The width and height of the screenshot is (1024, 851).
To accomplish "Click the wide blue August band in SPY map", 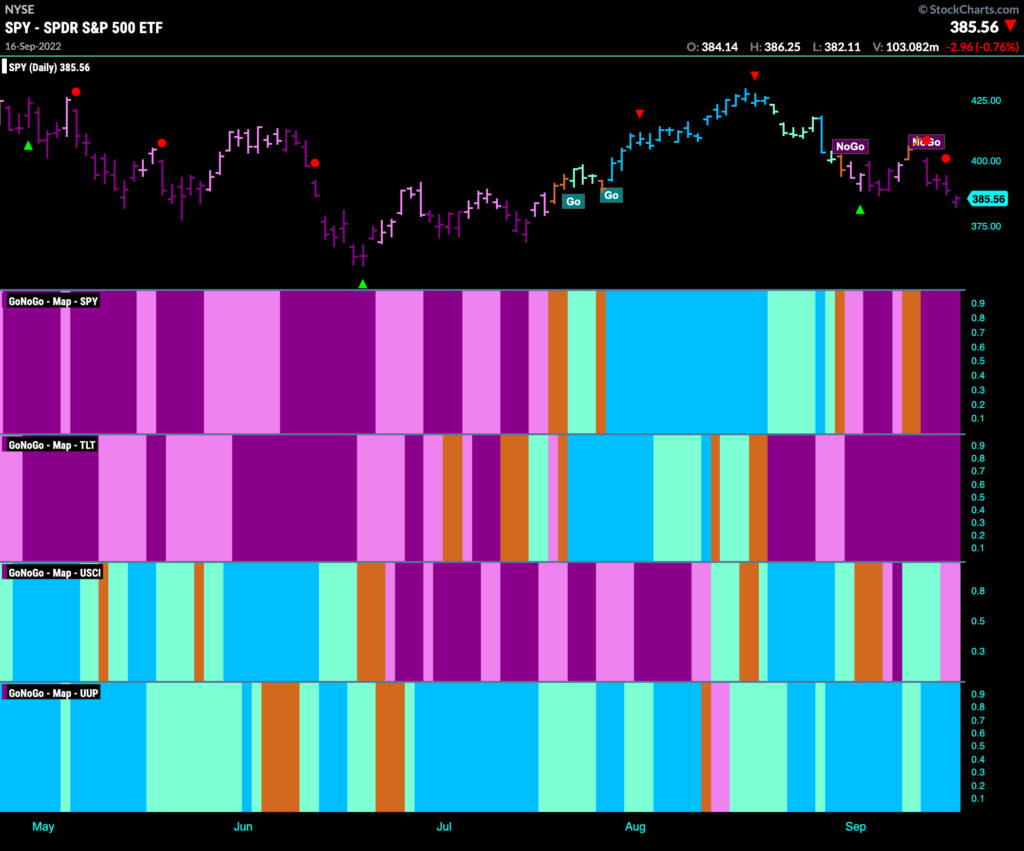I will [686, 362].
